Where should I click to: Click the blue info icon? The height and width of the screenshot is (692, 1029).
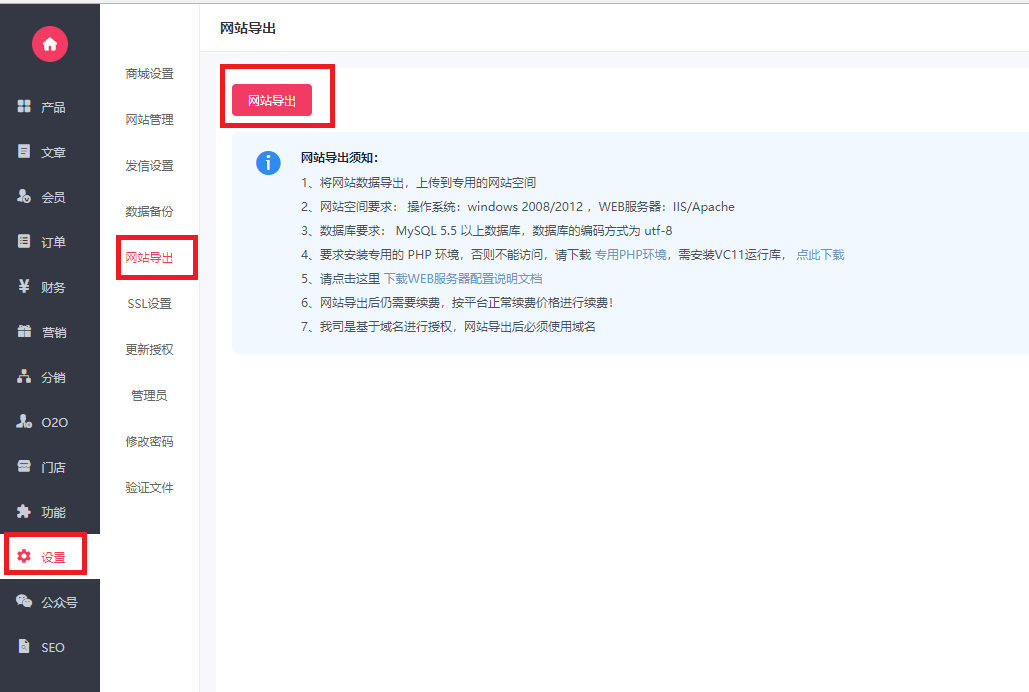coord(268,163)
